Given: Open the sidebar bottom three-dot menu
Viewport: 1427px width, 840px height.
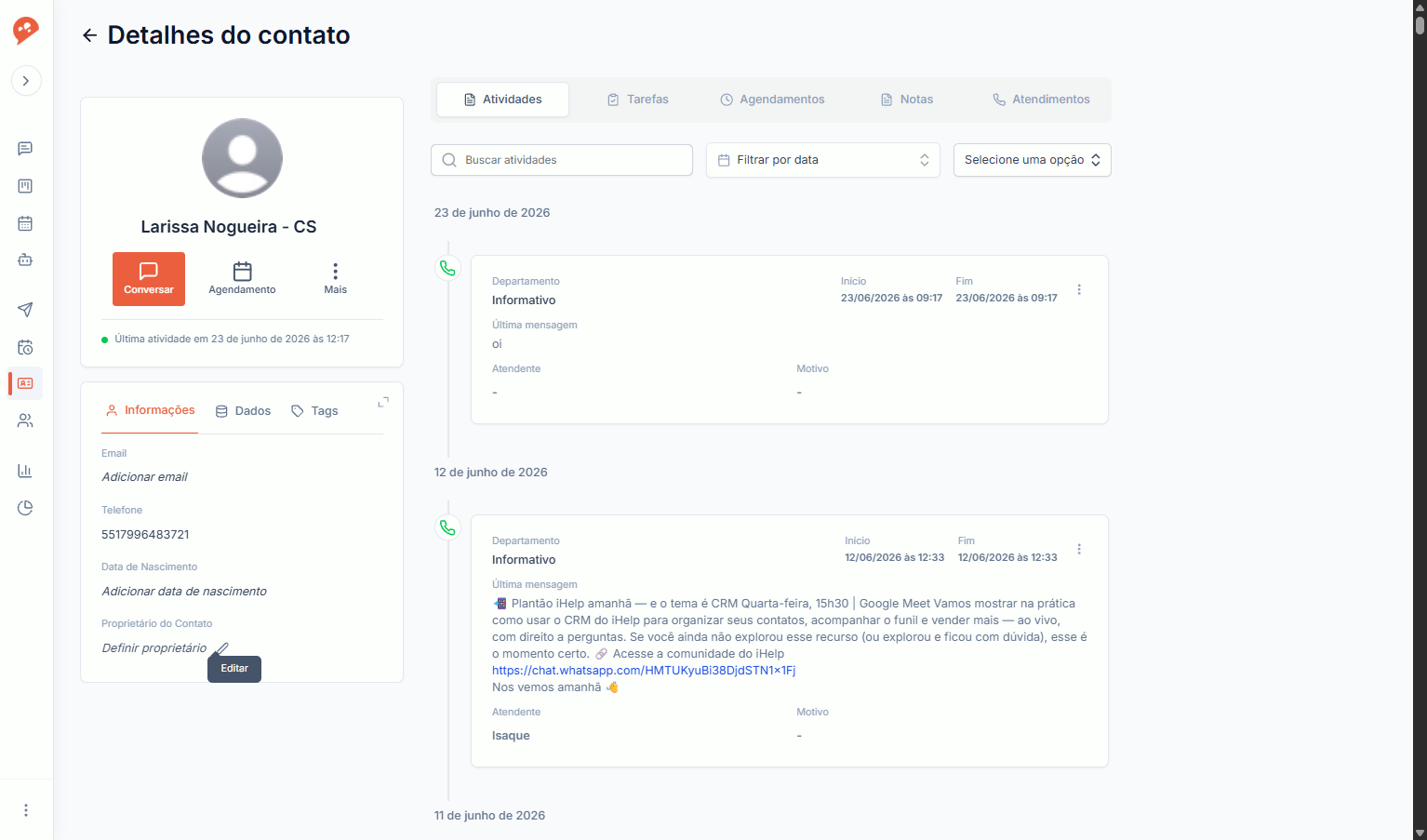Looking at the screenshot, I should [x=26, y=810].
